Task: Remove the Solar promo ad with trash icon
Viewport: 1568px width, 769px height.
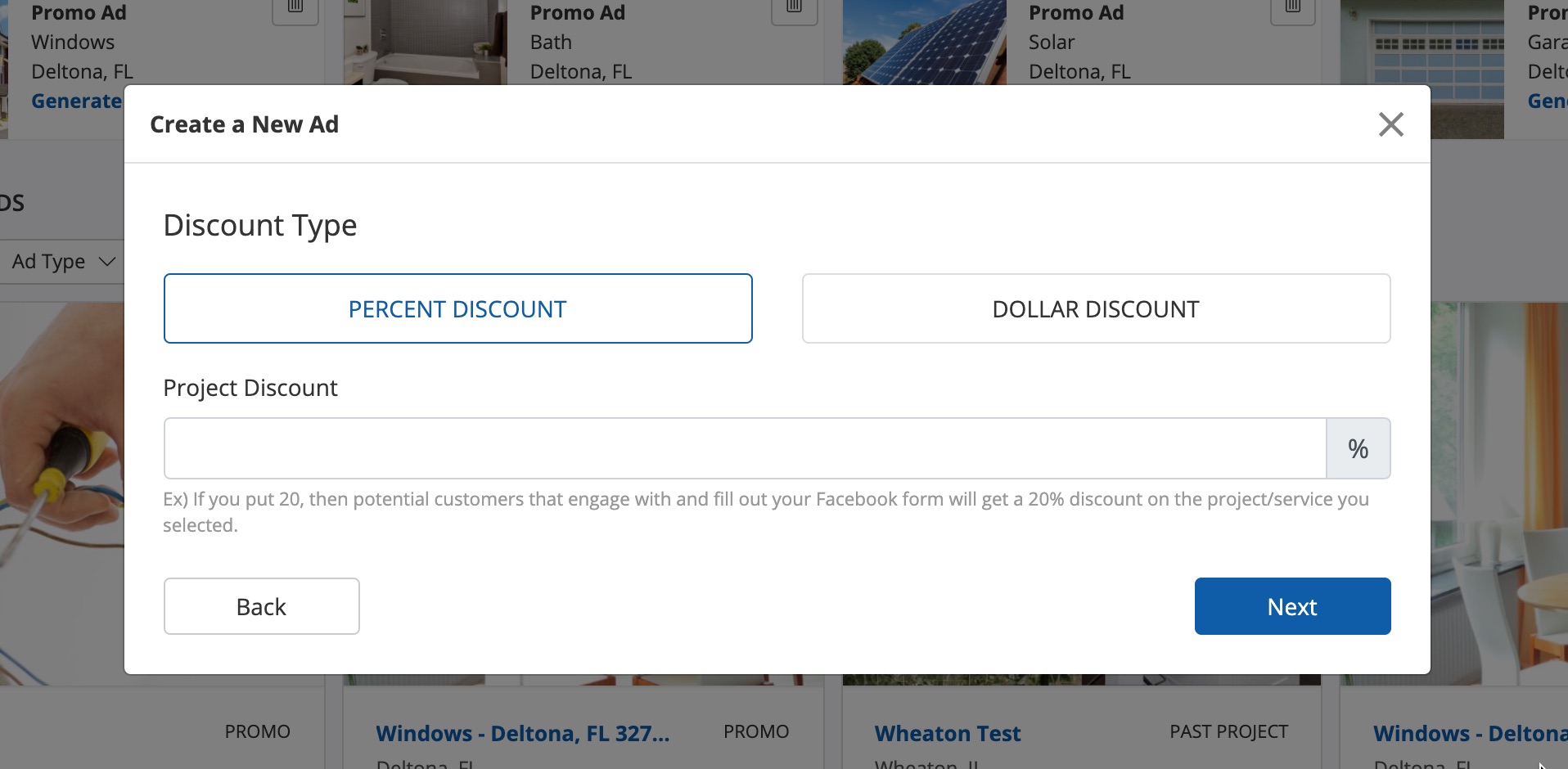Action: coord(1293,8)
